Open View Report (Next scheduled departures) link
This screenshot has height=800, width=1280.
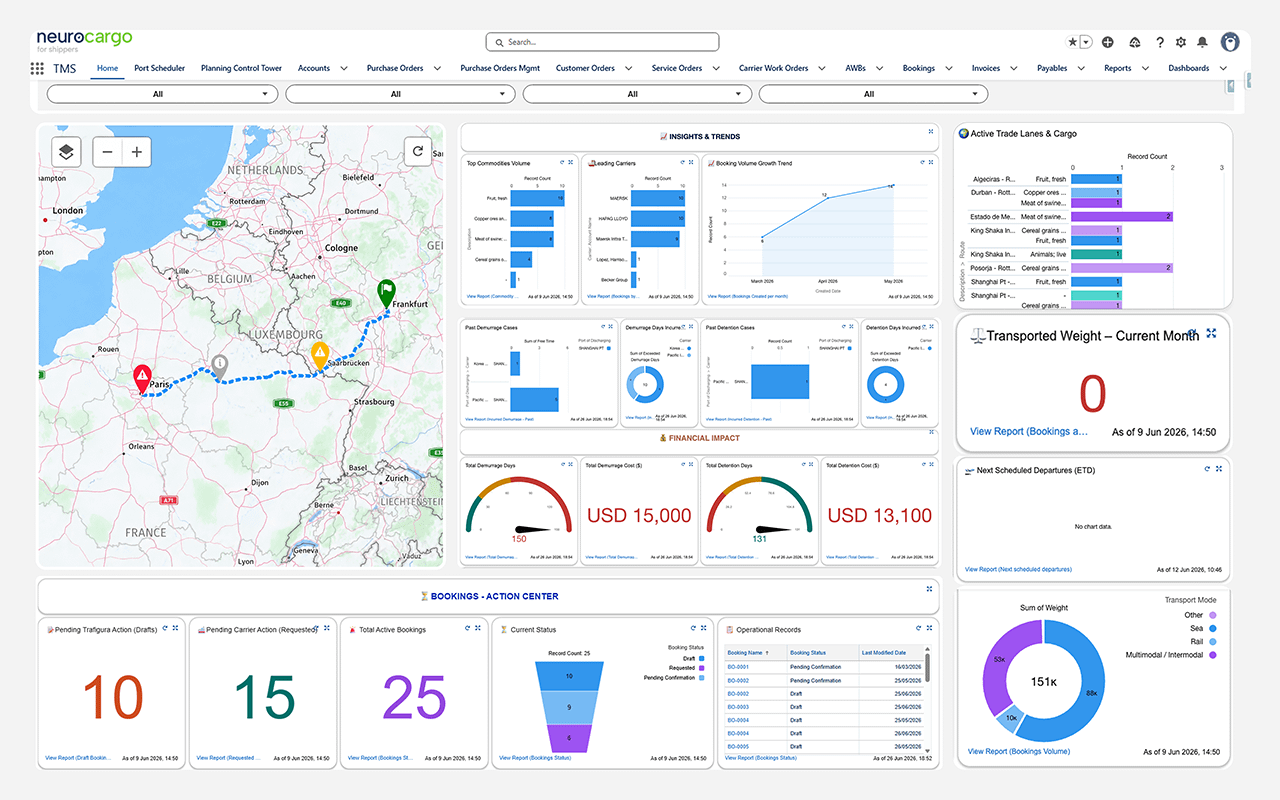1018,569
